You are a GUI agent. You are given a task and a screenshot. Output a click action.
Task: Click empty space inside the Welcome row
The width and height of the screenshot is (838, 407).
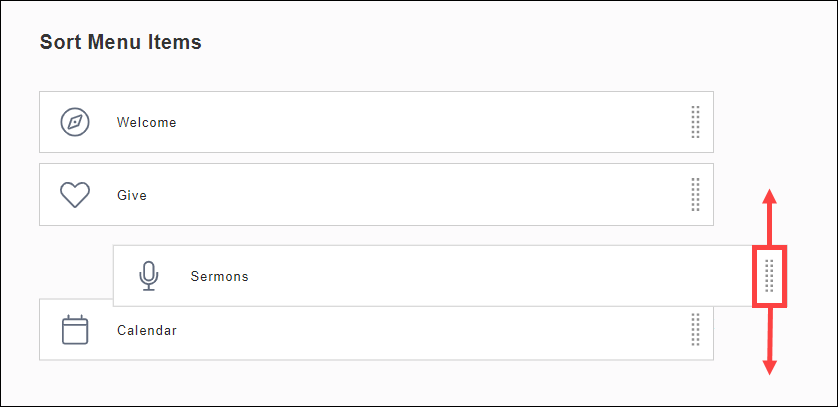coord(420,122)
